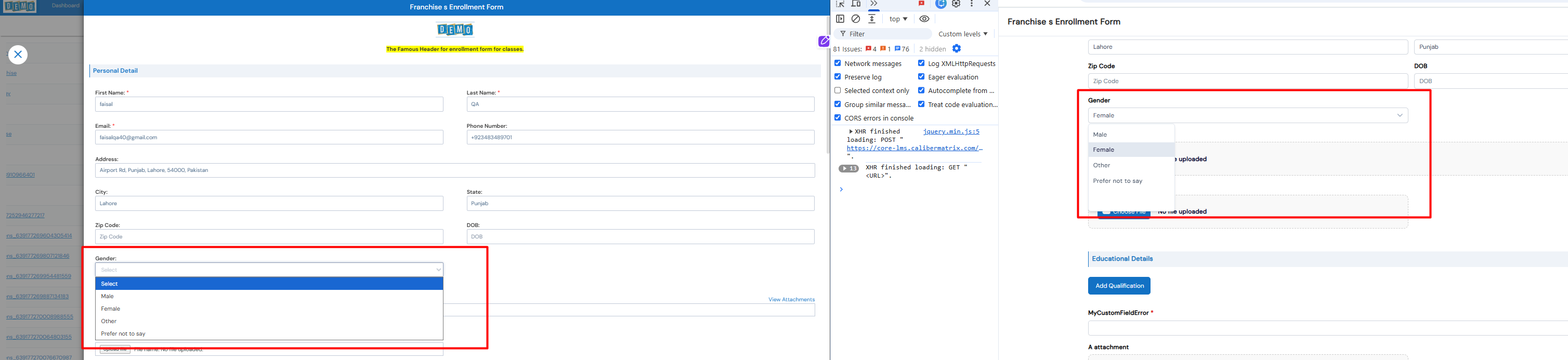The width and height of the screenshot is (1568, 360).
Task: Choose Other in right Gender dropdown
Action: [x=1131, y=165]
